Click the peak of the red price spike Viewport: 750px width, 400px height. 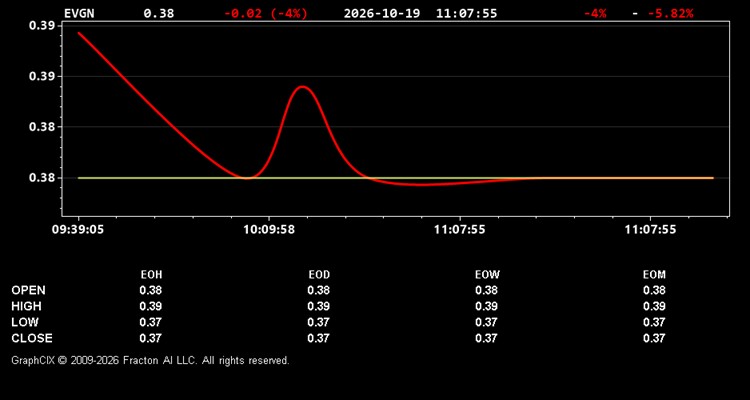click(x=303, y=87)
